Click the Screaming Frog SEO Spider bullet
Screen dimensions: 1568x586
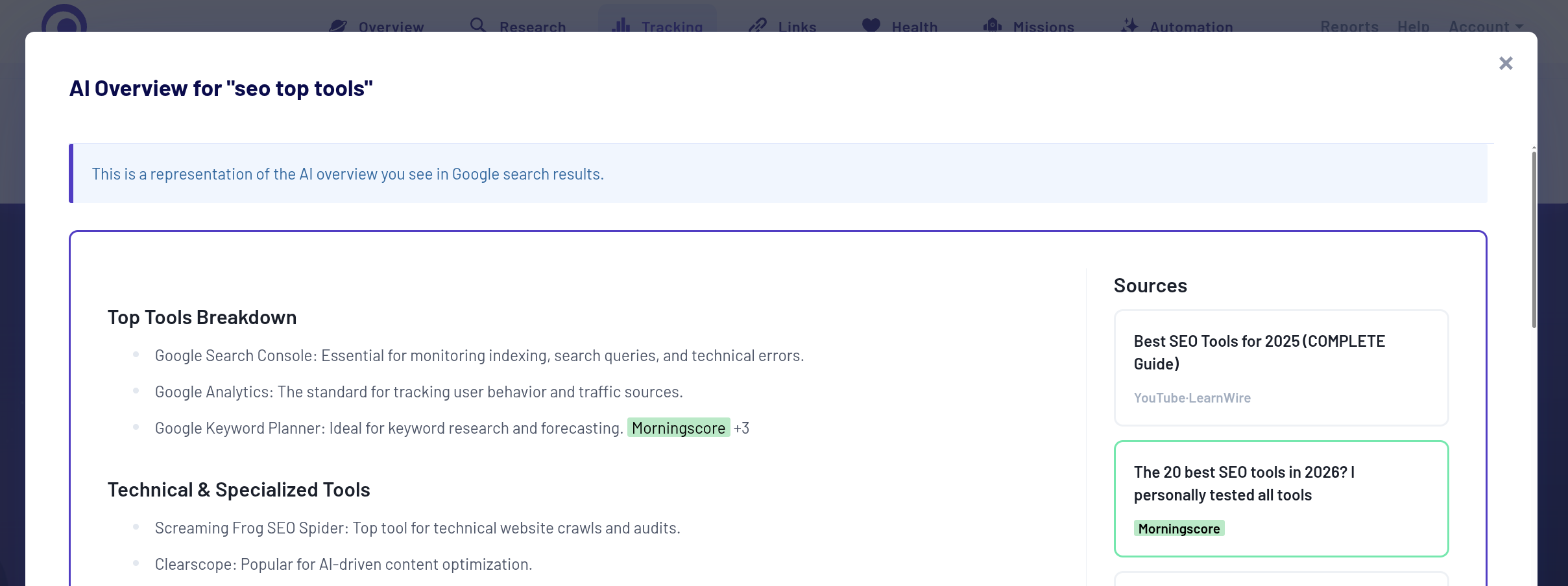418,528
